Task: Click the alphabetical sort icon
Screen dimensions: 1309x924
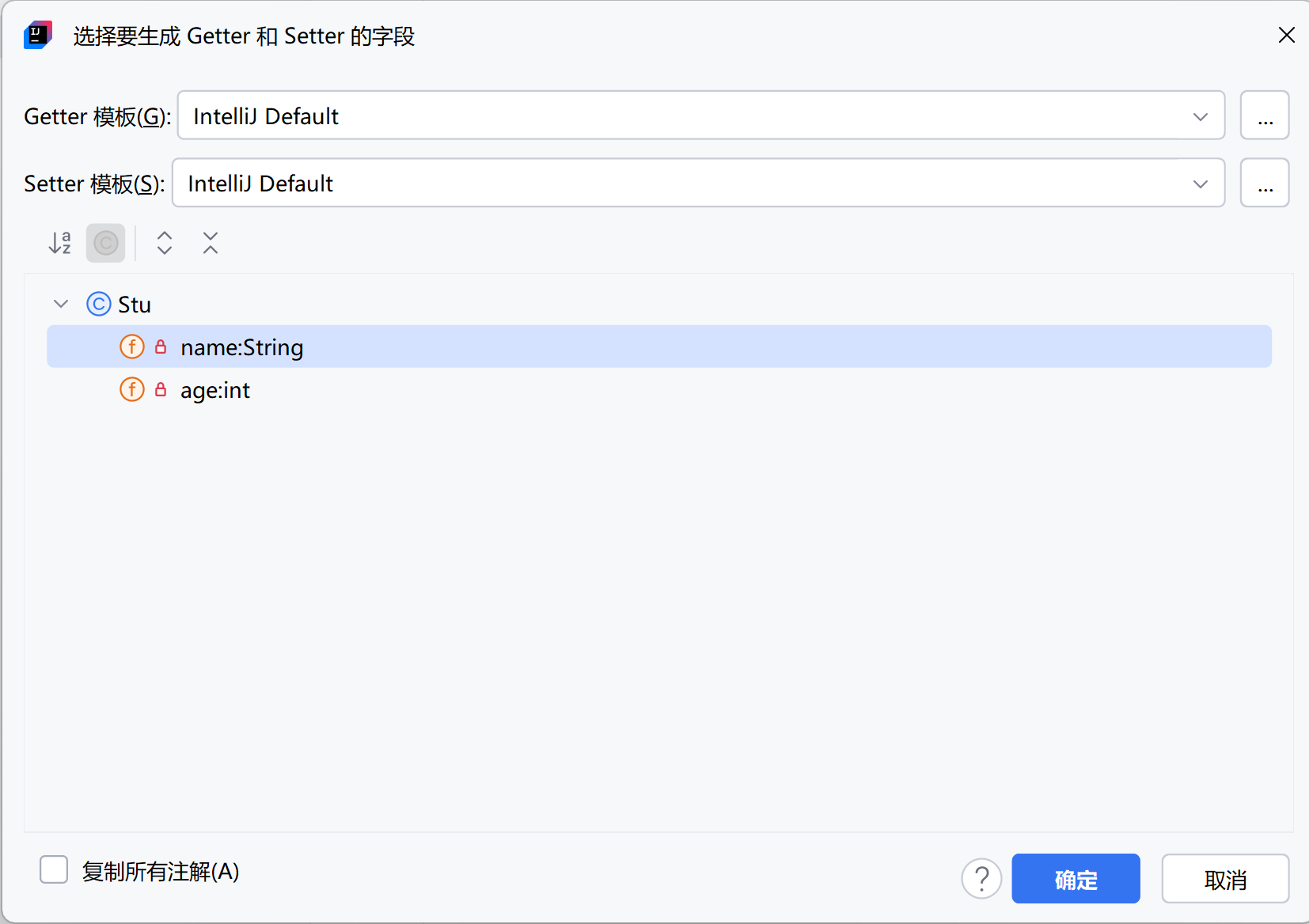Action: [x=60, y=243]
